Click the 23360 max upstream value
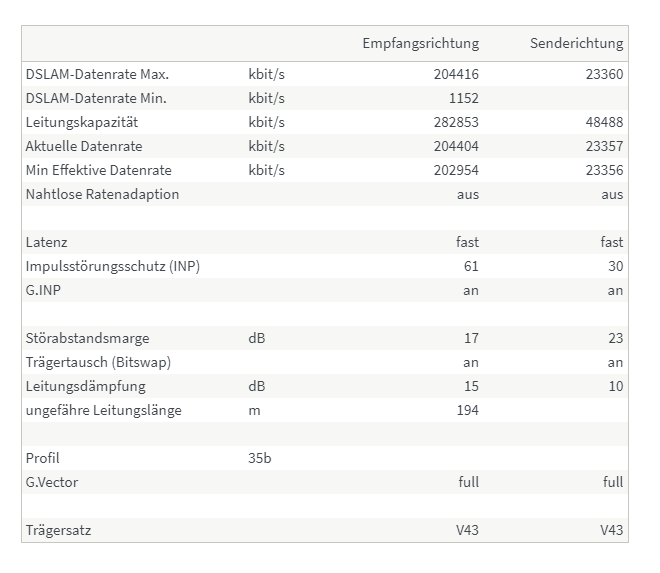The height and width of the screenshot is (573, 660). (604, 75)
